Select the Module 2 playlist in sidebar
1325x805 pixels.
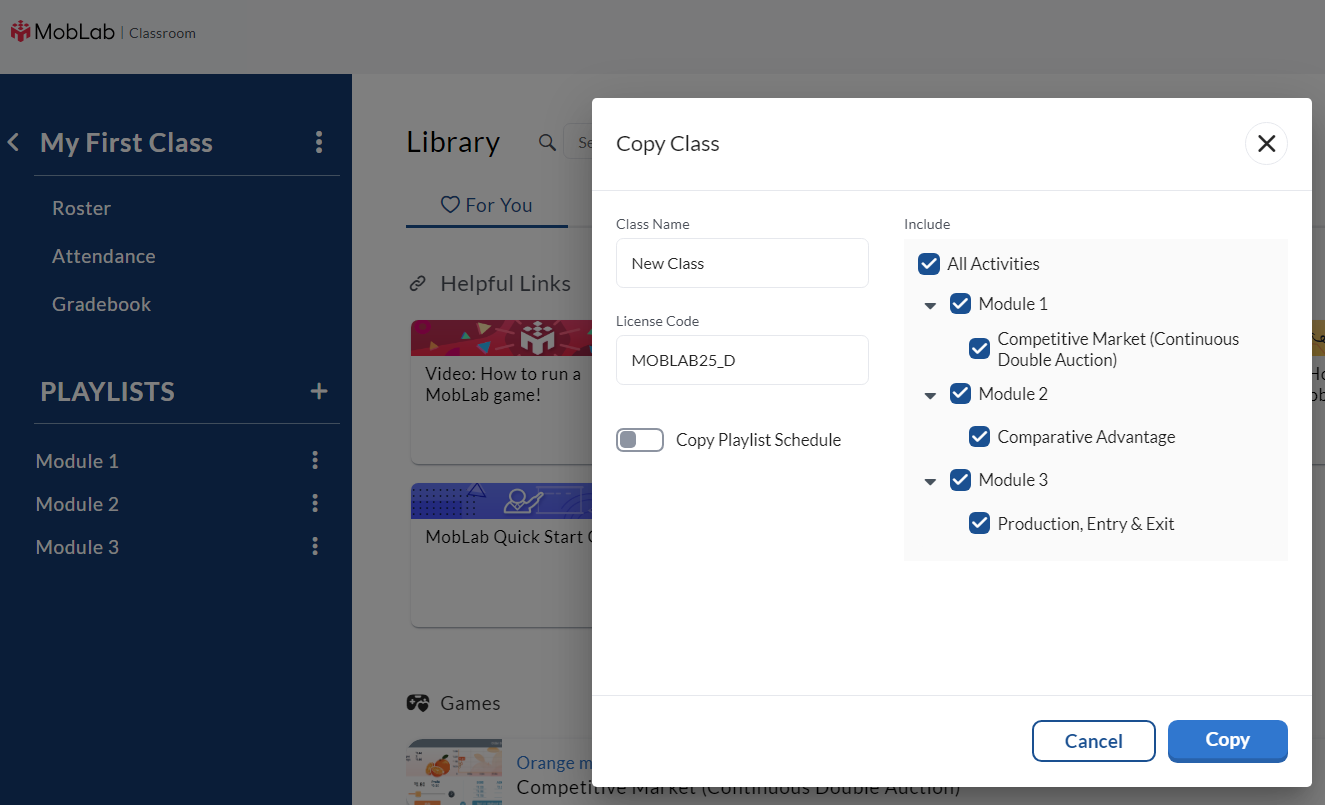(77, 504)
